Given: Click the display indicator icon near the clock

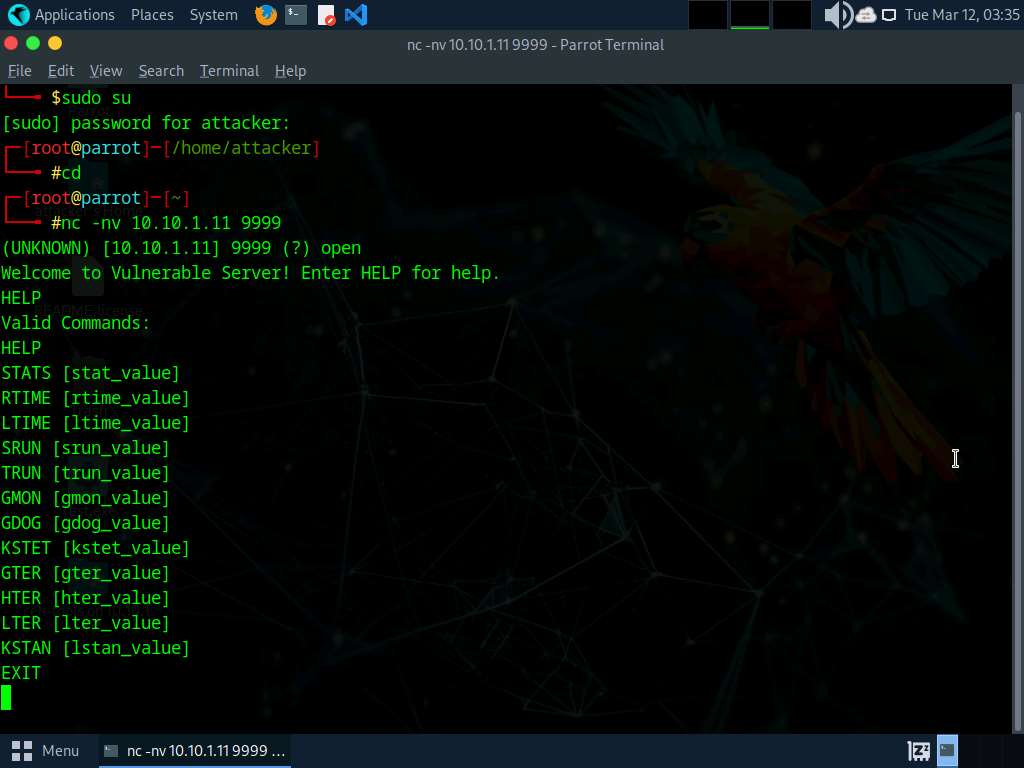Looking at the screenshot, I should pyautogui.click(x=889, y=15).
